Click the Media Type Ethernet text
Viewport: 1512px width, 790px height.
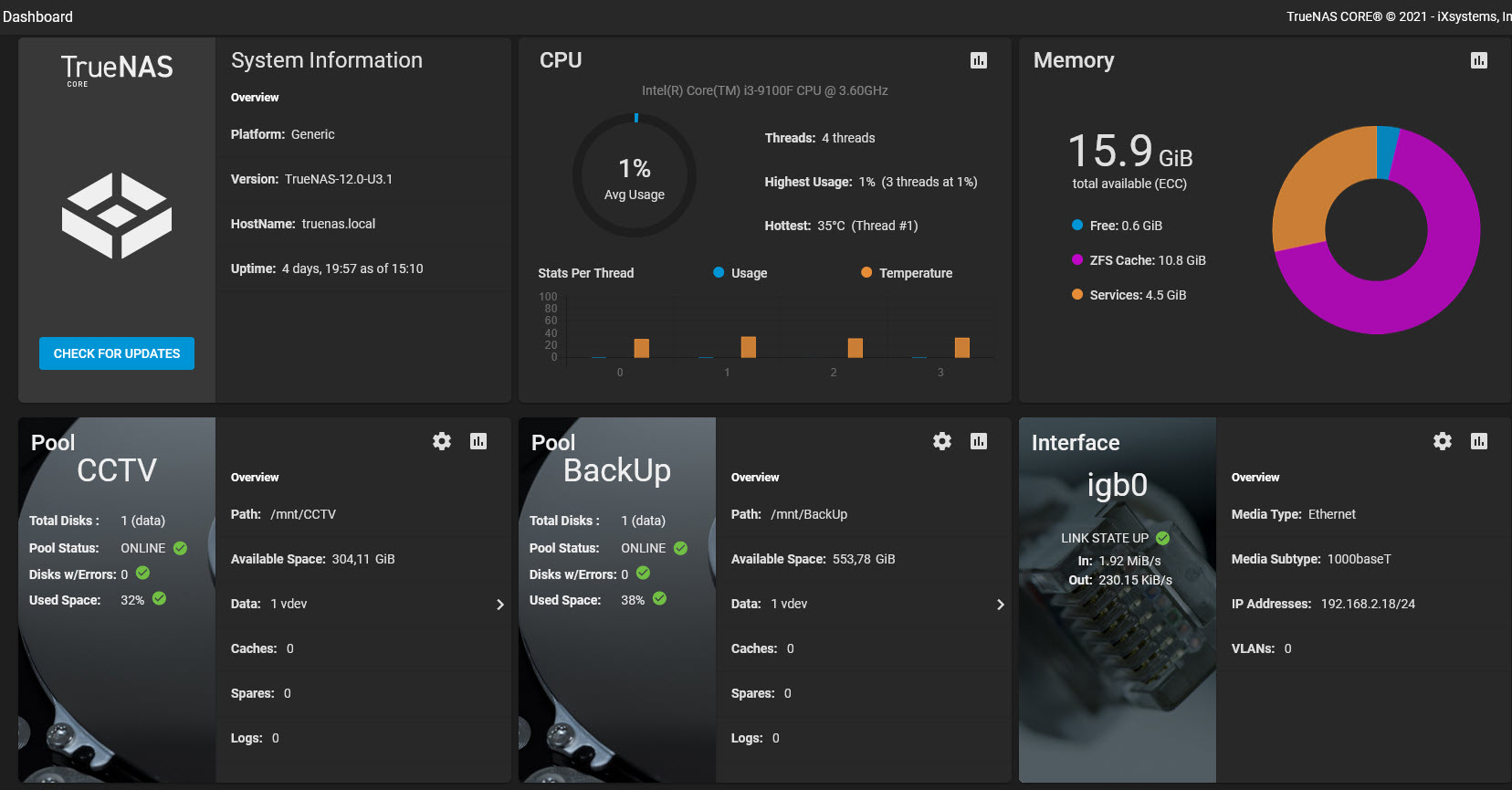(1294, 514)
